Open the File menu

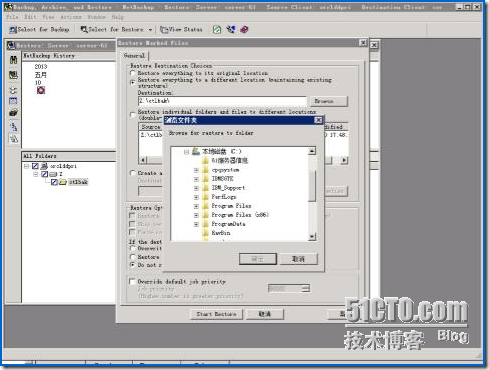(x=12, y=17)
